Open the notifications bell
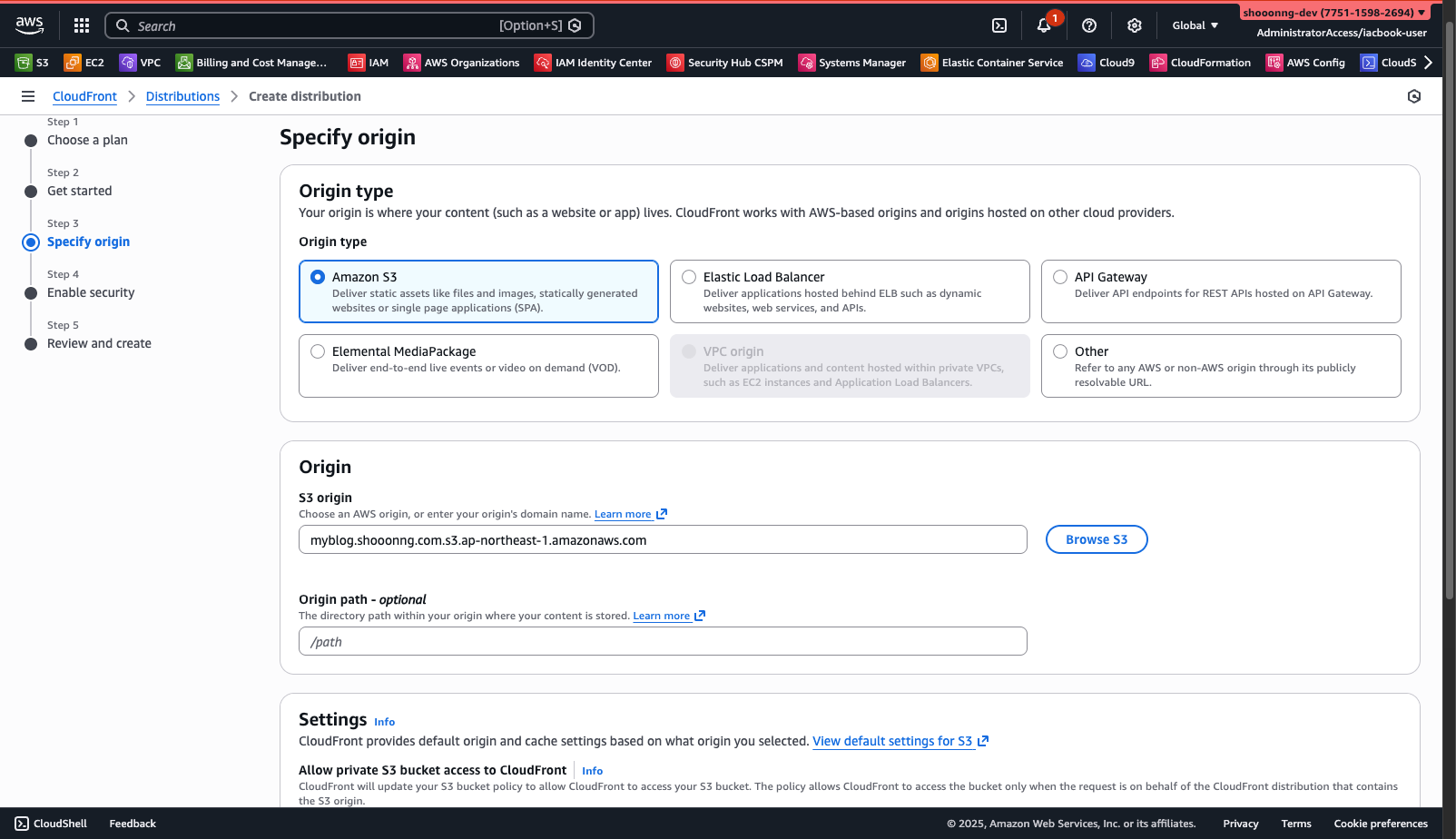The image size is (1456, 839). coord(1044,25)
